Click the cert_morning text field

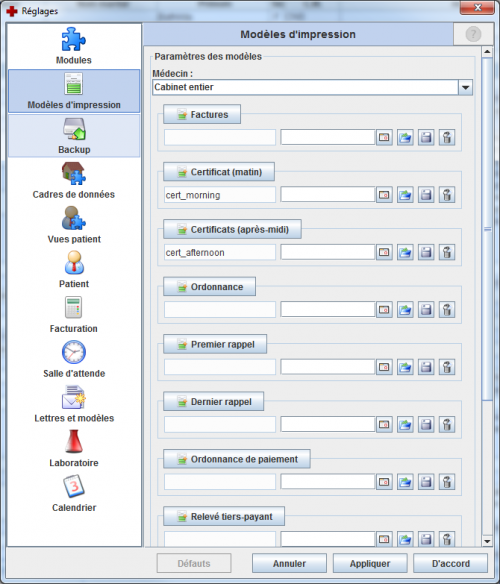[220, 195]
